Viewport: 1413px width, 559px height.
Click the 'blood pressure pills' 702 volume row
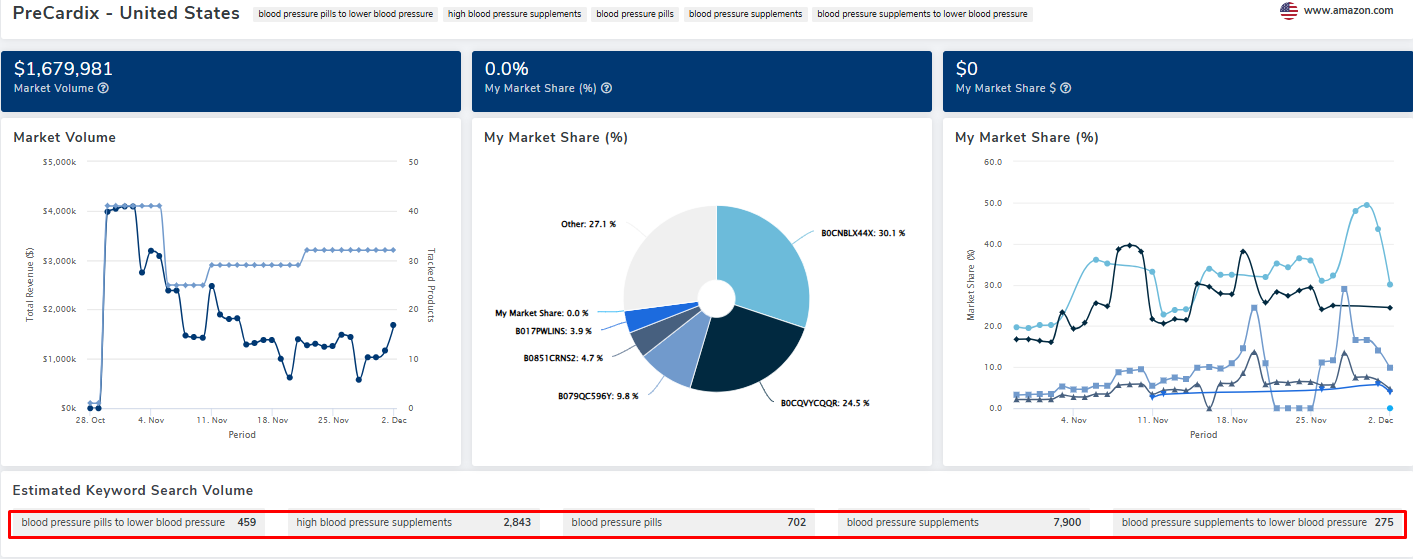(688, 523)
